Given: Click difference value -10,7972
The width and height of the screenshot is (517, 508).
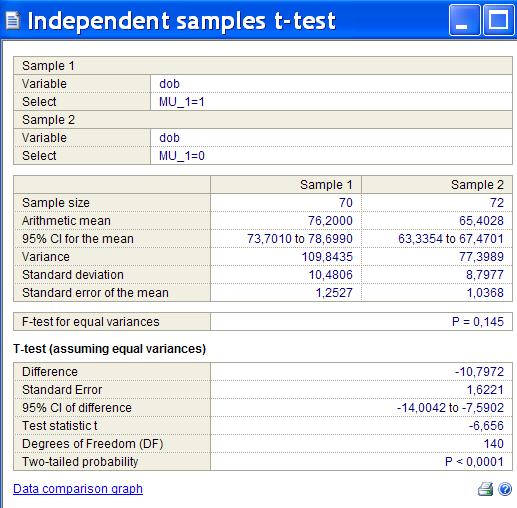Looking at the screenshot, I should (x=479, y=372).
